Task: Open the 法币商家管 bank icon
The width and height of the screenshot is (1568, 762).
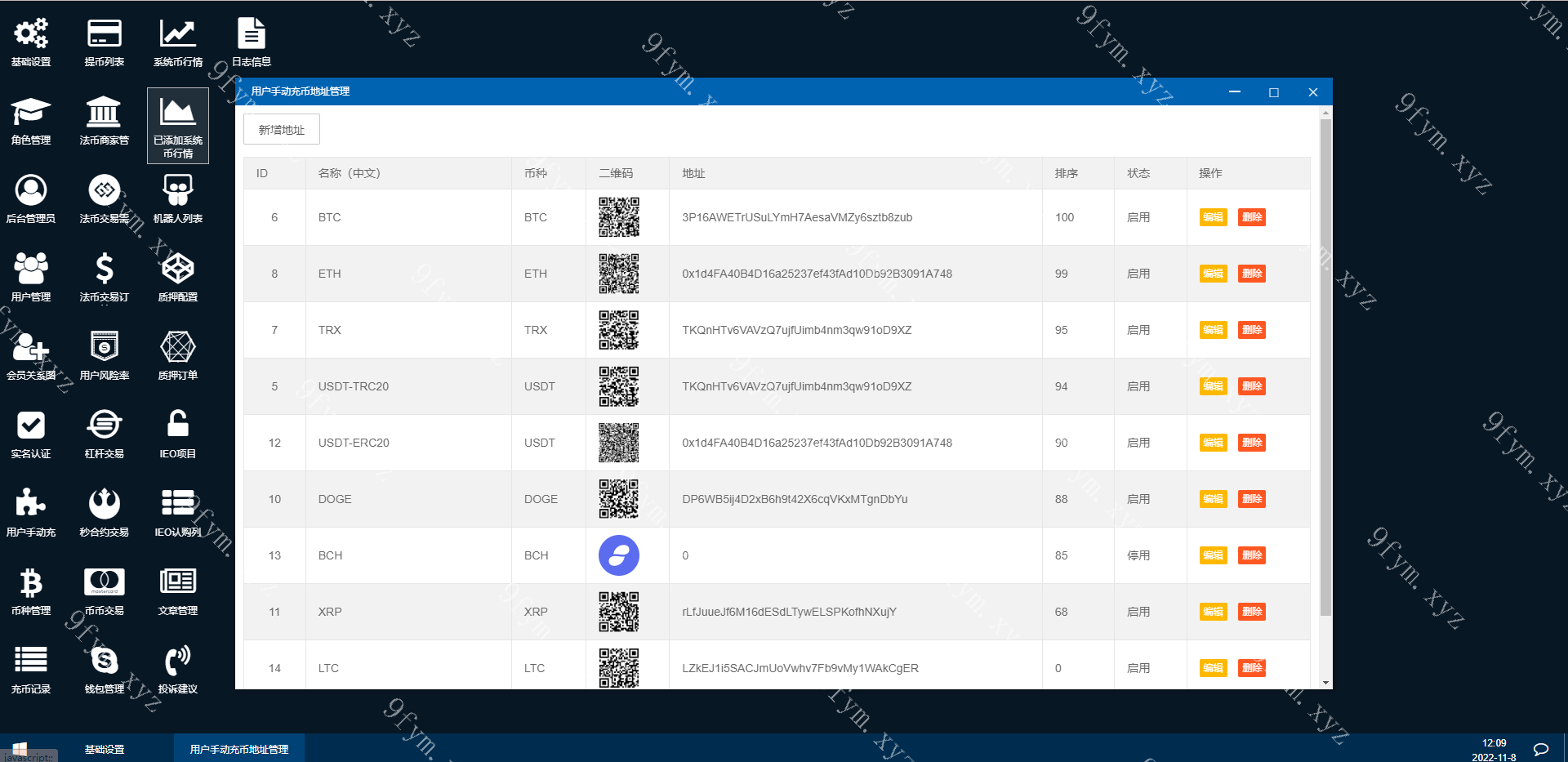Action: [x=104, y=112]
